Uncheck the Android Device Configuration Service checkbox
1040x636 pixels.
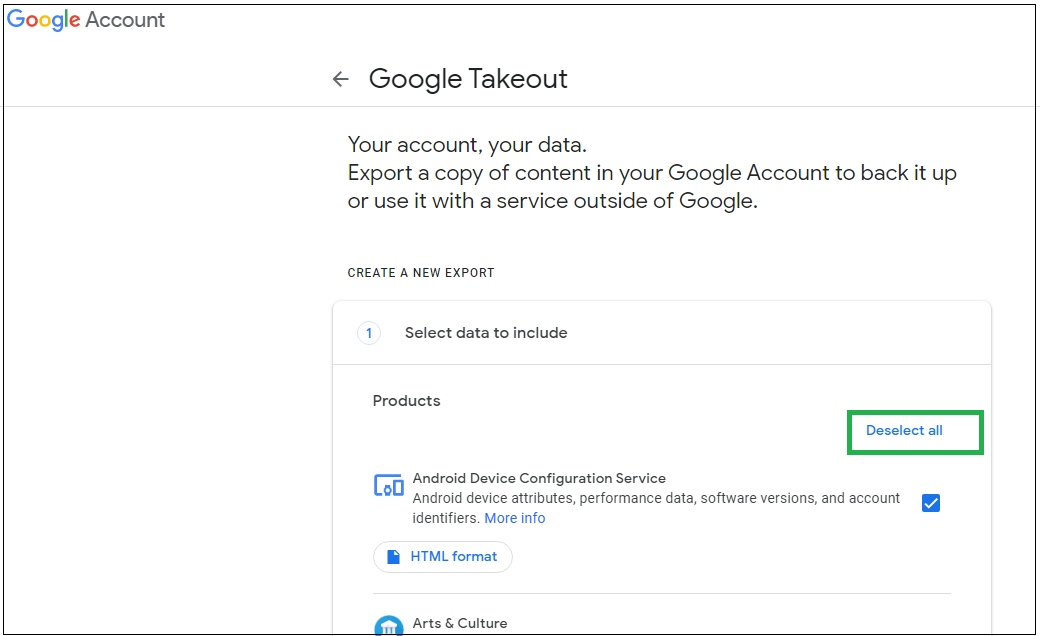931,503
